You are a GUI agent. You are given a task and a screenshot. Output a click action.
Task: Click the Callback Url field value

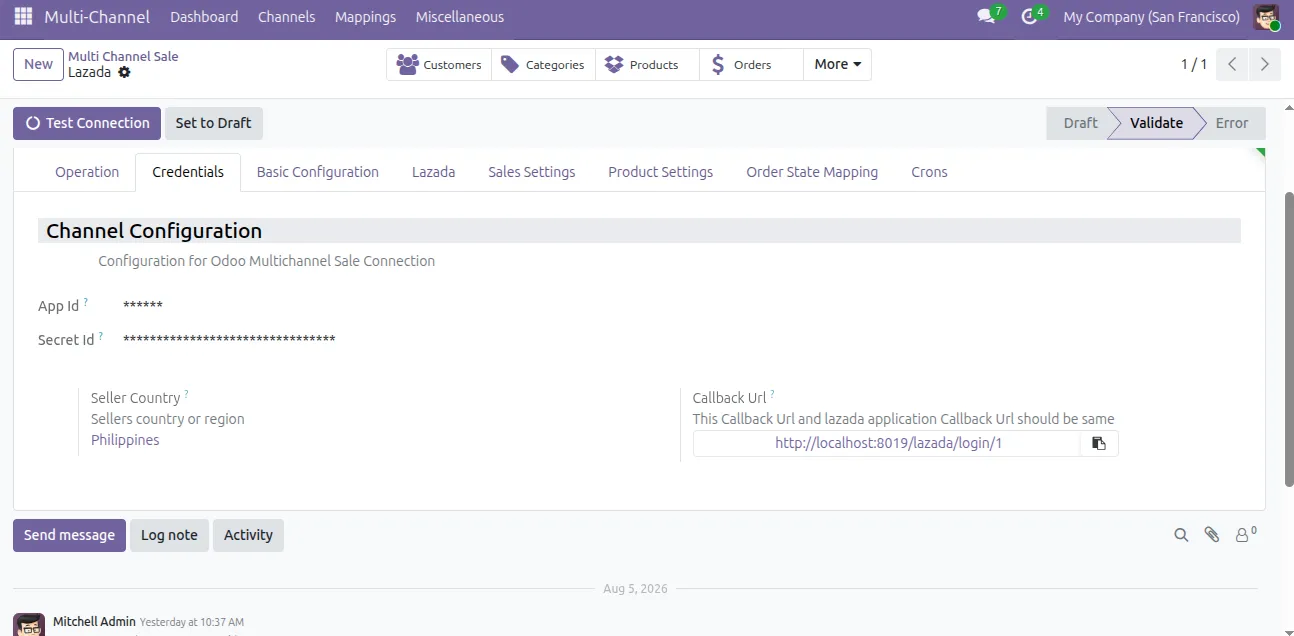888,443
